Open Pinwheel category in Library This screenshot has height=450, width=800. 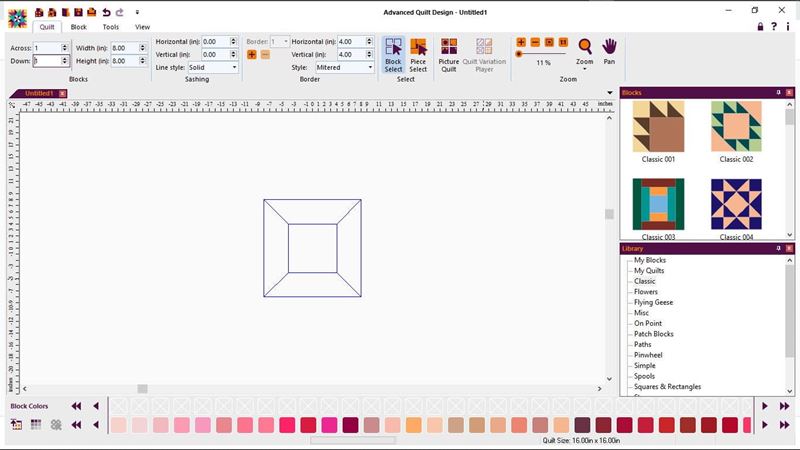(x=648, y=355)
